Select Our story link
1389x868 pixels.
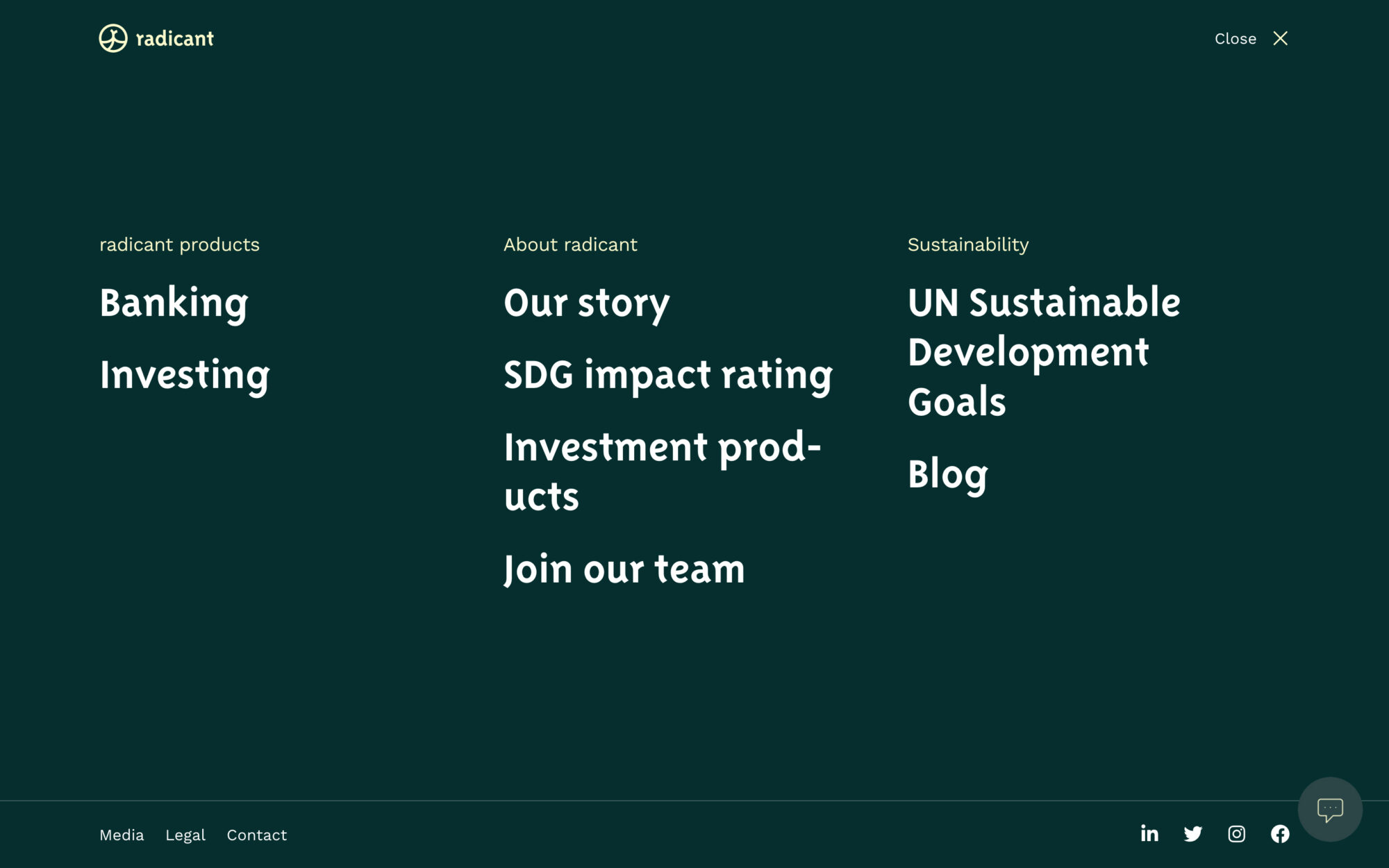(x=587, y=303)
